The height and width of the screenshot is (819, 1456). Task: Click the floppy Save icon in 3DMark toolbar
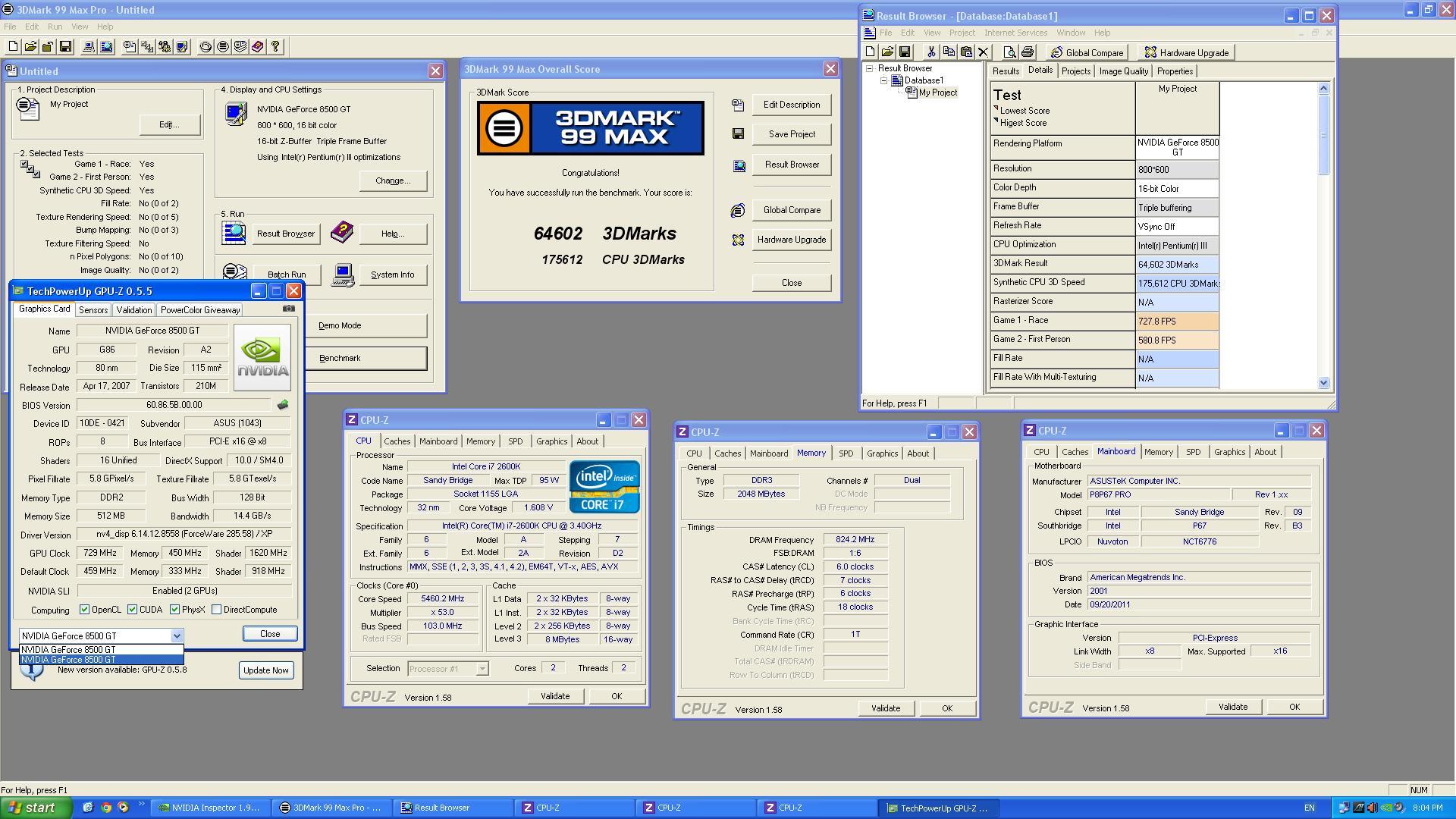65,47
